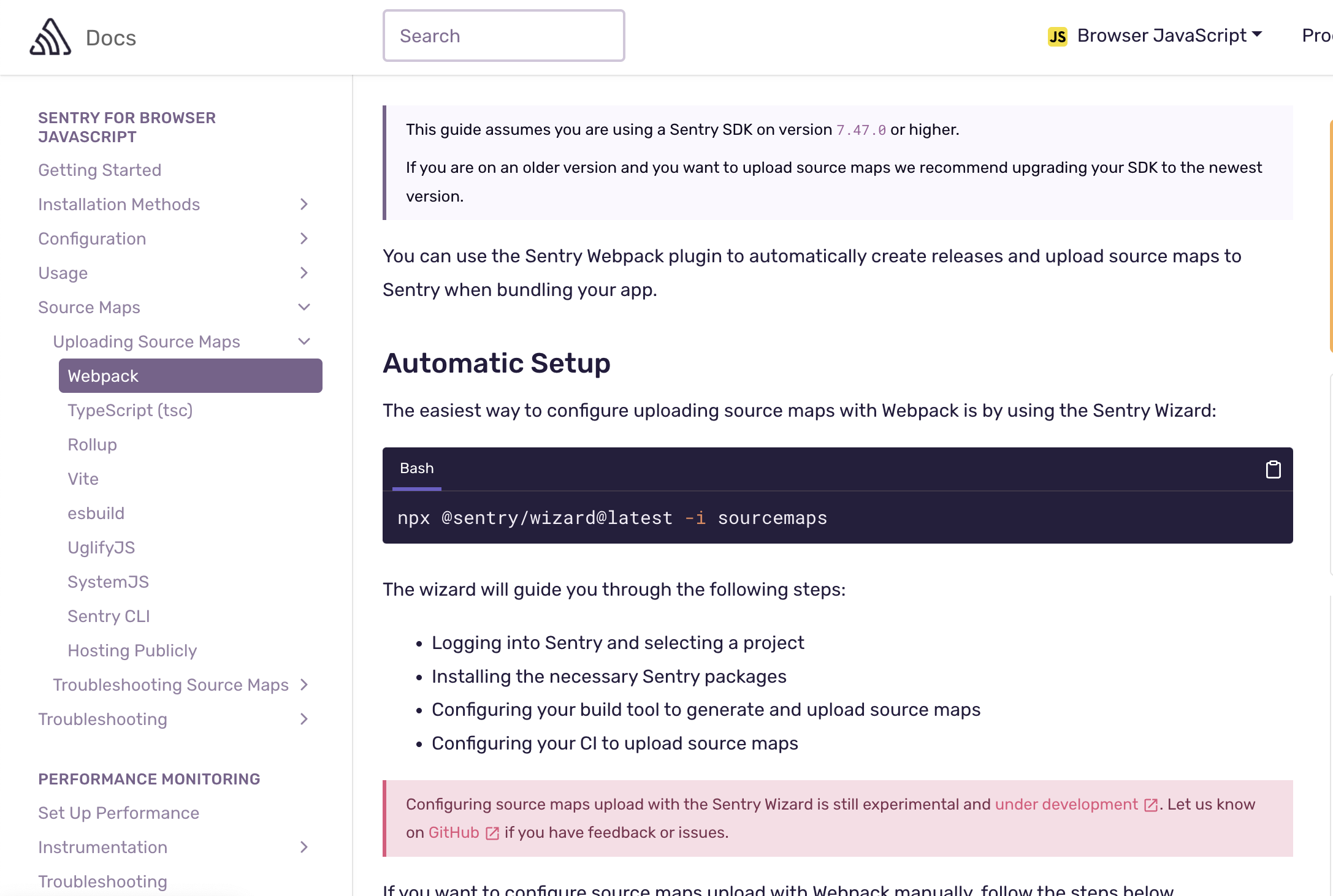This screenshot has height=896, width=1333.
Task: Click inside the Search field
Action: [503, 36]
